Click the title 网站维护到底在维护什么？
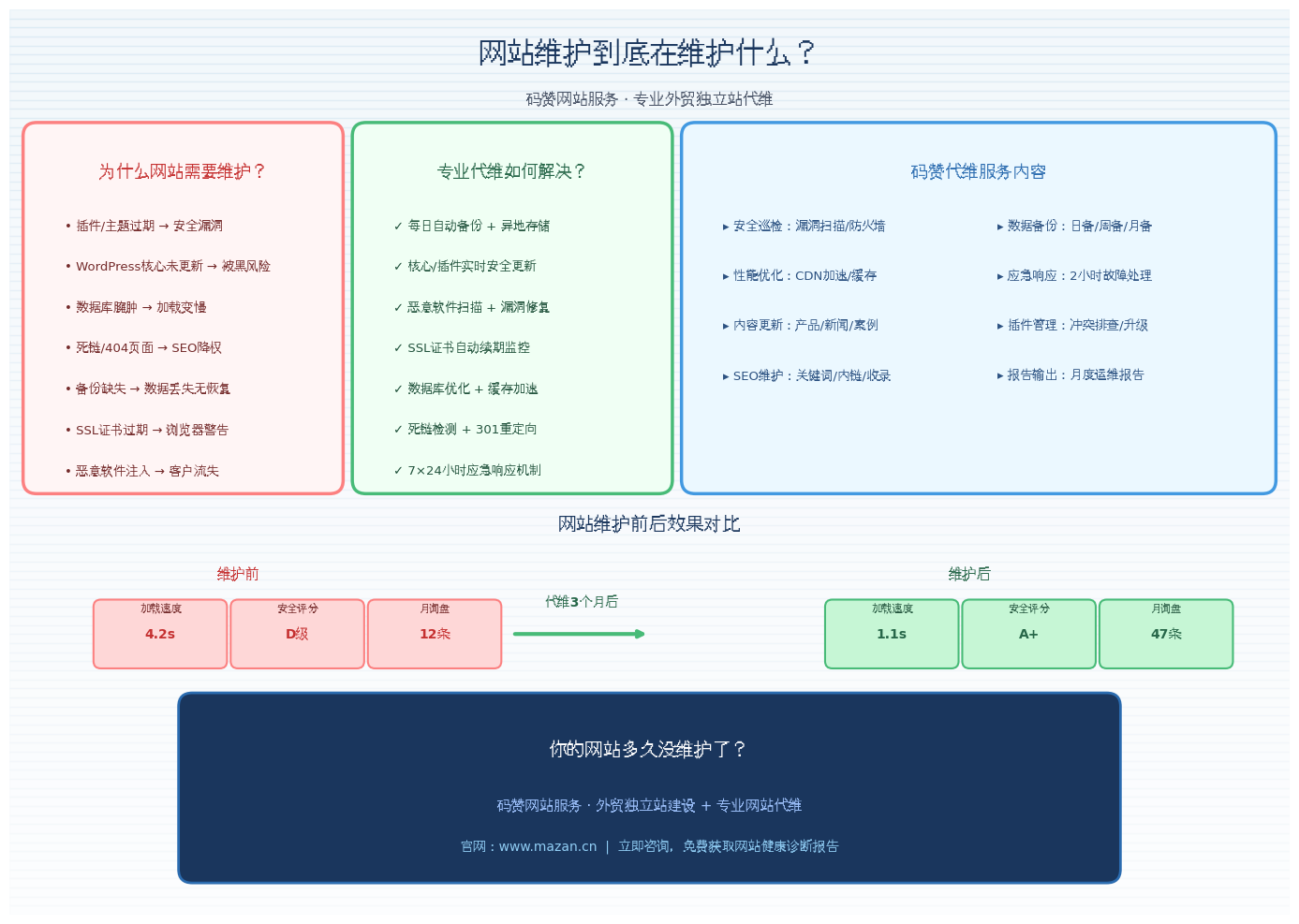The image size is (1299, 924). [x=648, y=53]
